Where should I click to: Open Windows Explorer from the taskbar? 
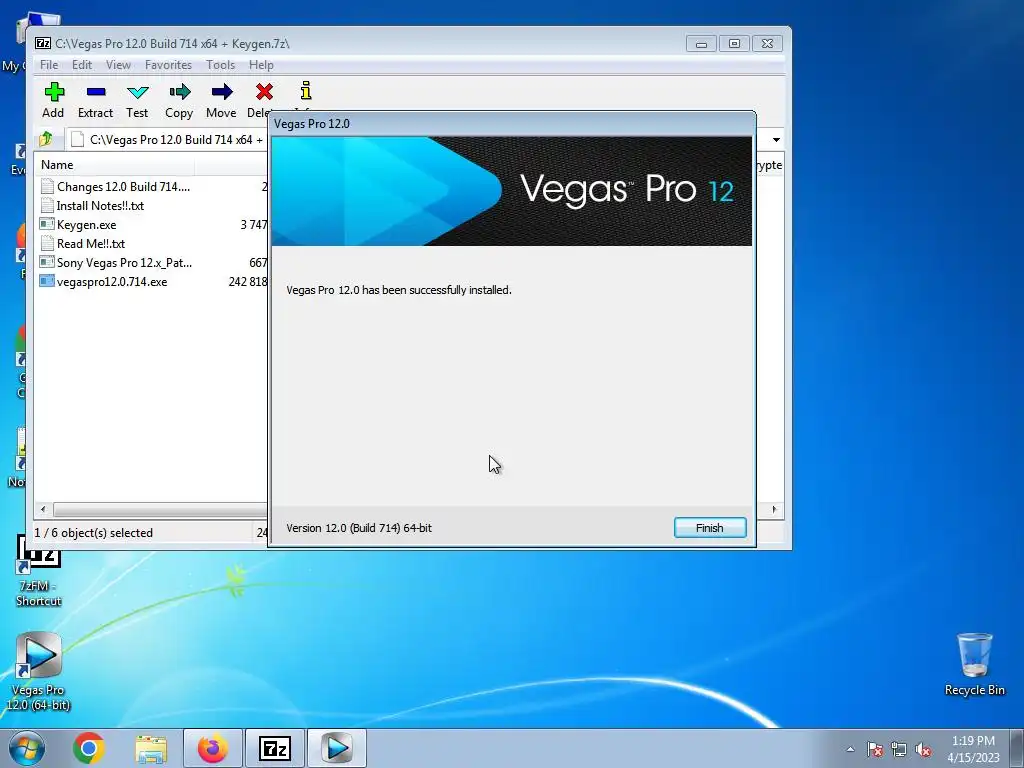pyautogui.click(x=151, y=748)
